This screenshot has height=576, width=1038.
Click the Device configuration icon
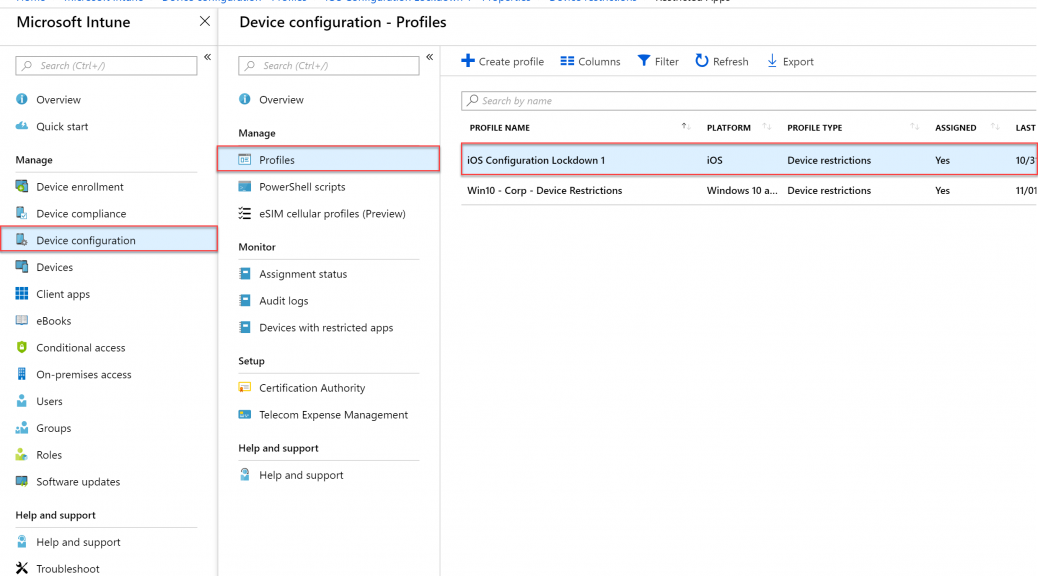pyautogui.click(x=22, y=240)
